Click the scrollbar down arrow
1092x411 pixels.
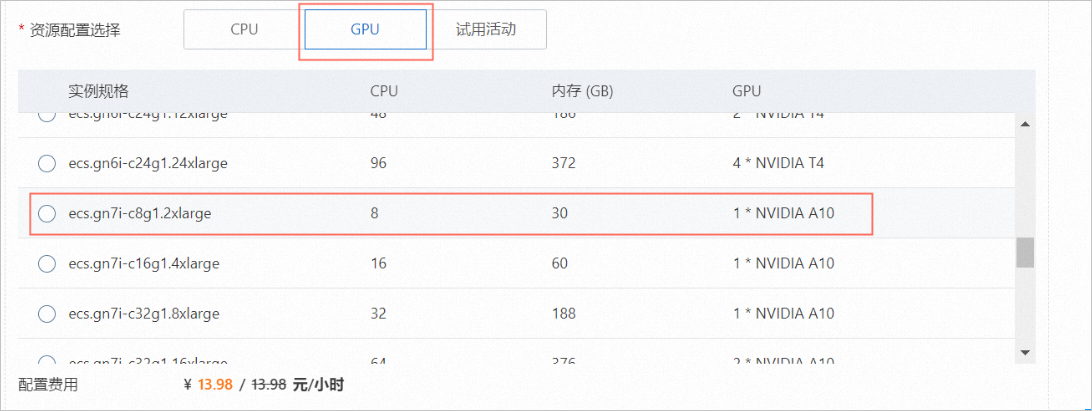[1024, 353]
